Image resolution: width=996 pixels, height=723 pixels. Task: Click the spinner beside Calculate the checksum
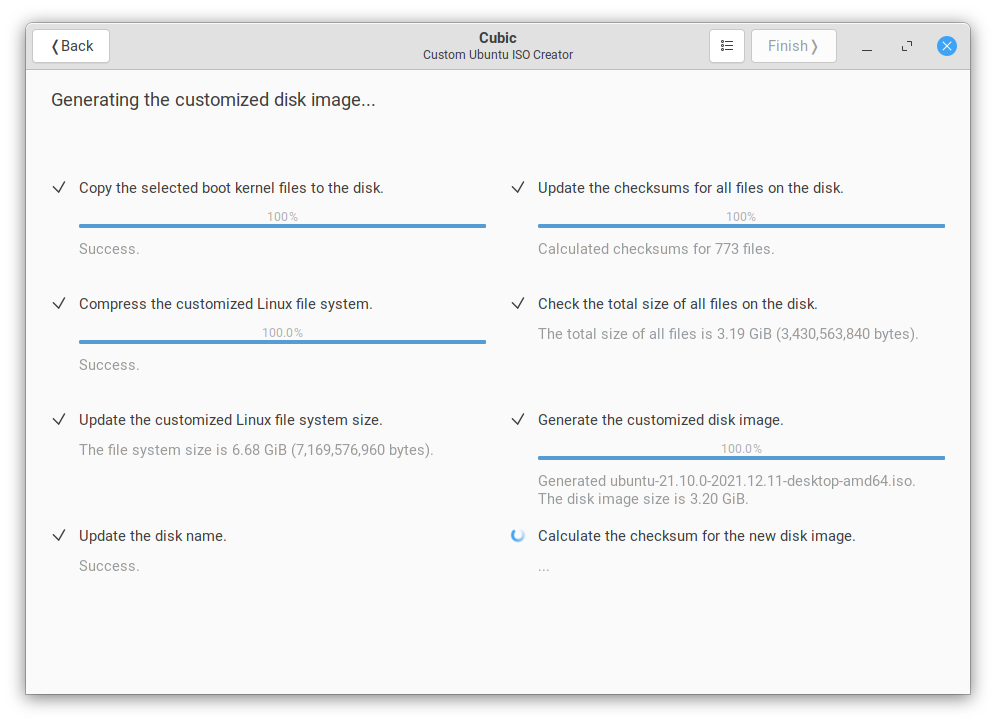point(518,536)
